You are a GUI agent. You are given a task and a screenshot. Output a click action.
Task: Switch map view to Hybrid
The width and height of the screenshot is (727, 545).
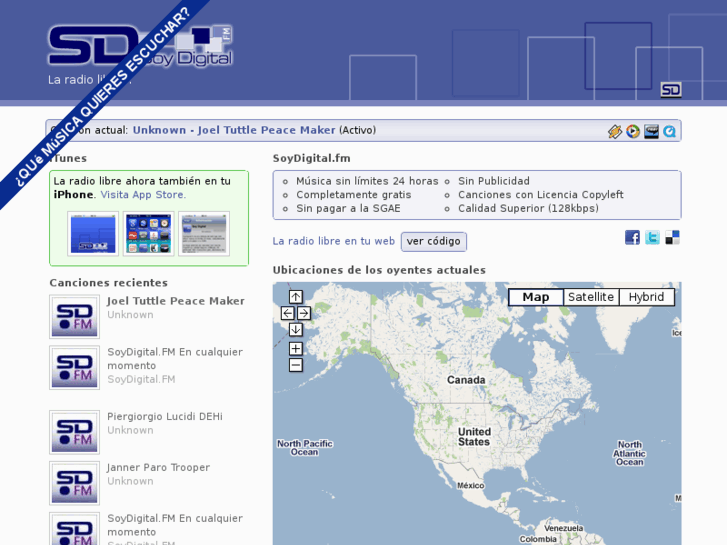coord(646,297)
